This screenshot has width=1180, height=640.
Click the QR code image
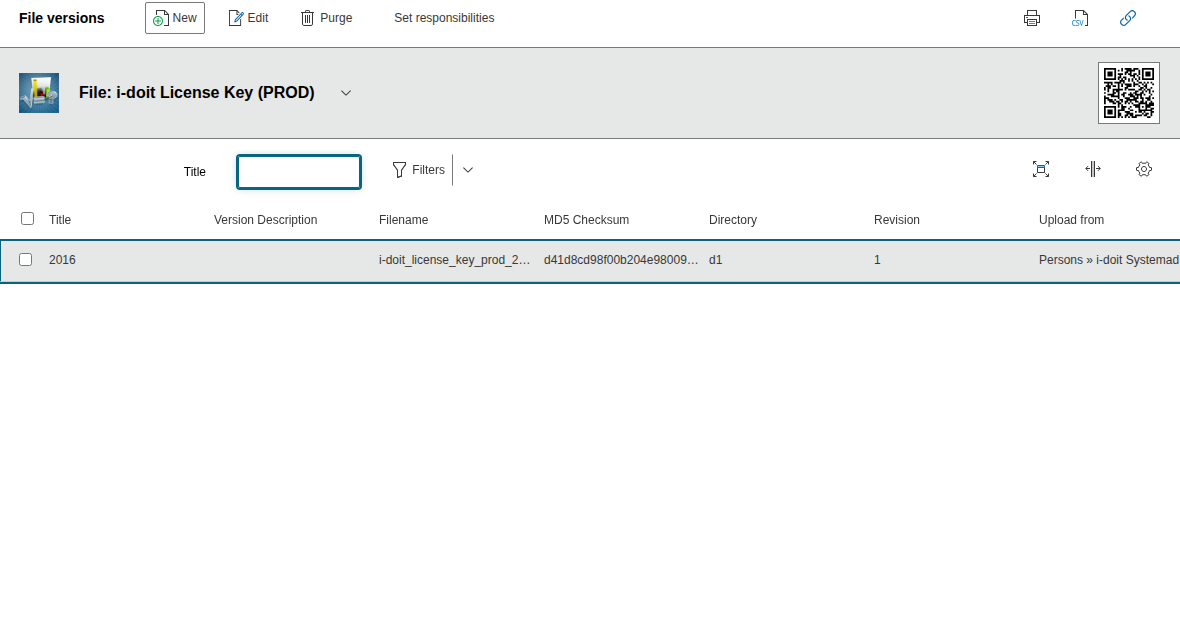[1129, 93]
